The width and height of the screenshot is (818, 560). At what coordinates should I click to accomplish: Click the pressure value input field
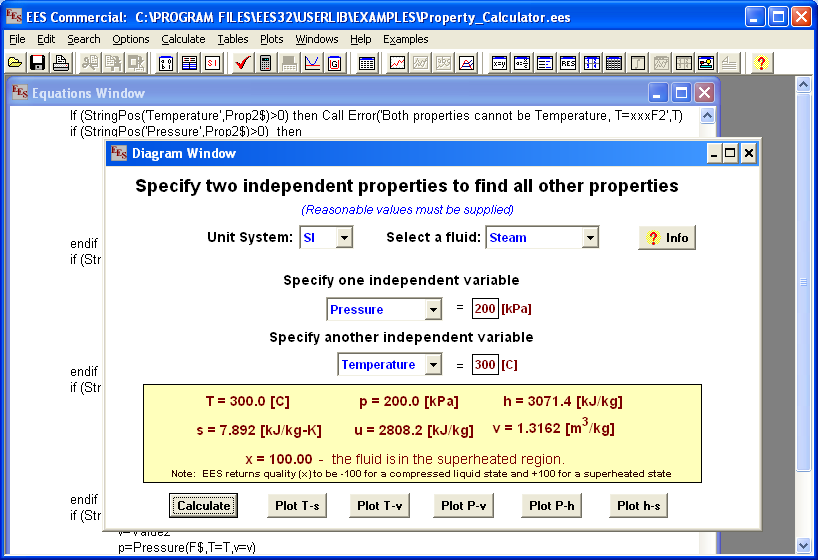(486, 310)
